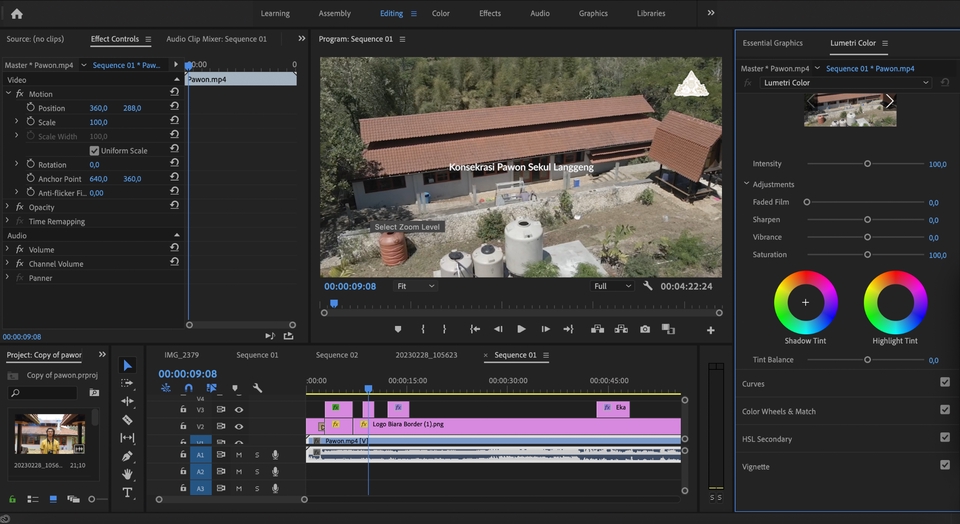Viewport: 960px width, 524px height.
Task: Click the Saturation slider handle
Action: pyautogui.click(x=867, y=254)
